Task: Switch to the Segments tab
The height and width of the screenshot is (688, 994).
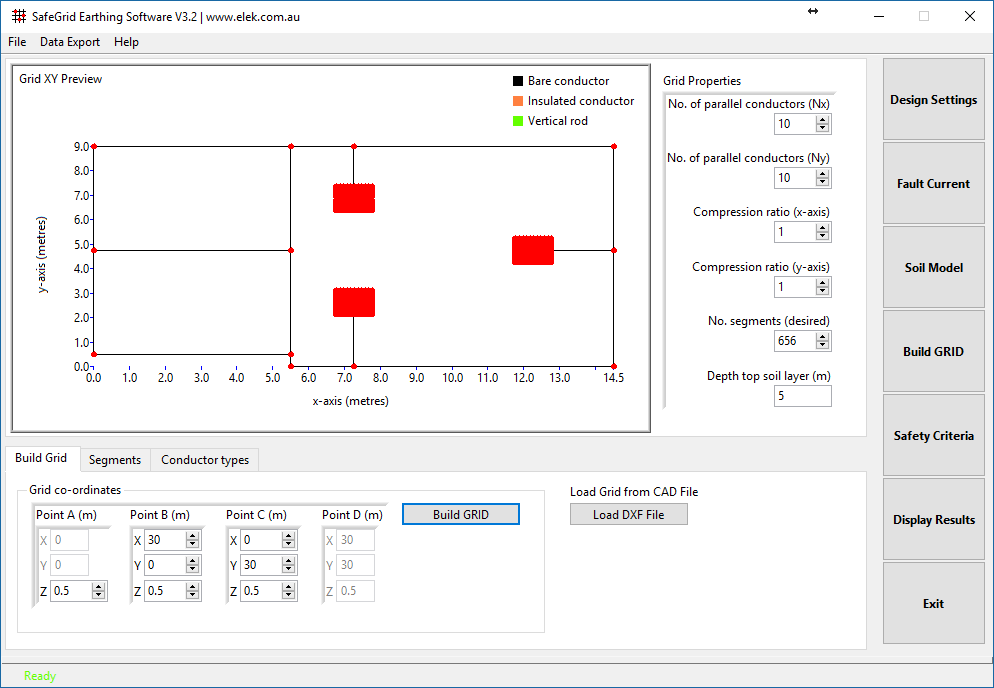Action: pyautogui.click(x=114, y=460)
